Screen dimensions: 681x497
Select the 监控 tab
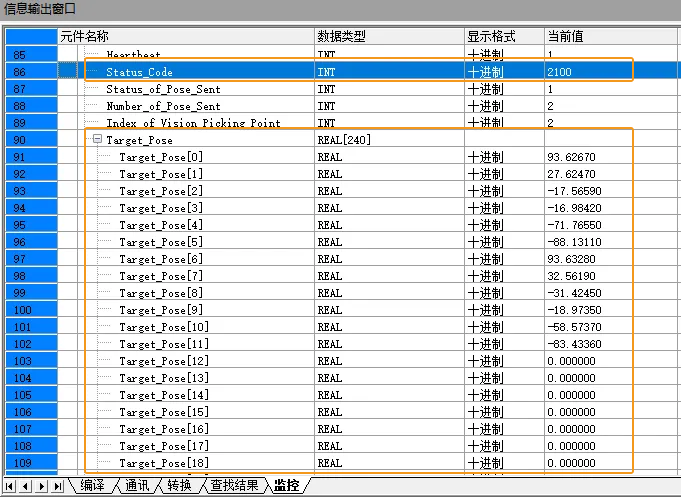(287, 485)
